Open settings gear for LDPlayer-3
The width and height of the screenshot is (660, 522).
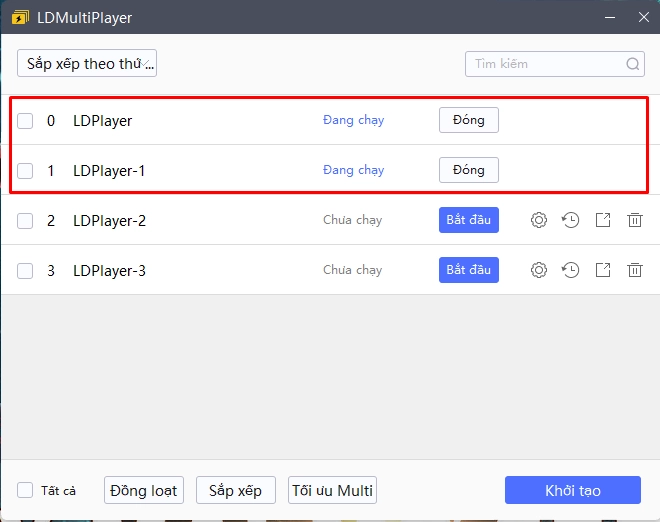click(x=539, y=270)
